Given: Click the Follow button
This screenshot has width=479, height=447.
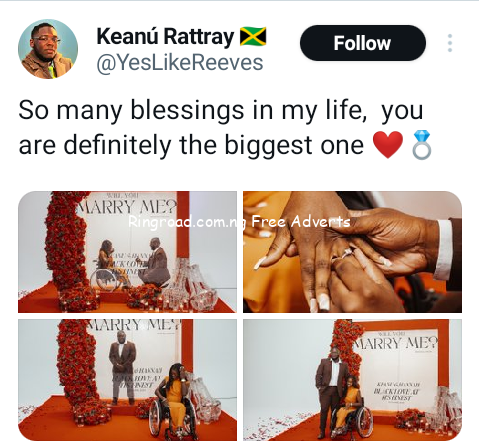Looking at the screenshot, I should (x=363, y=43).
